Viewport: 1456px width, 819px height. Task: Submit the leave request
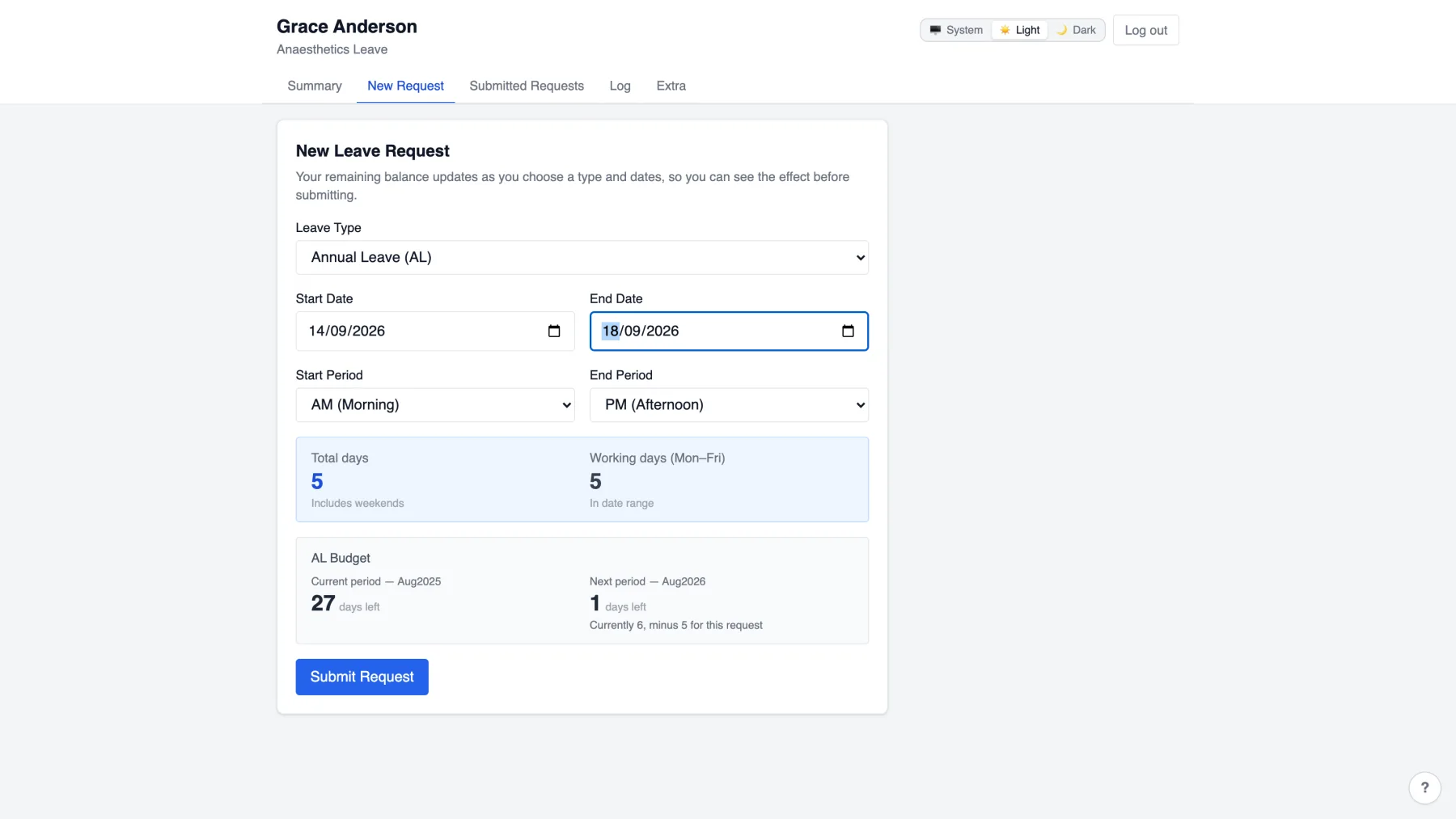tap(362, 677)
